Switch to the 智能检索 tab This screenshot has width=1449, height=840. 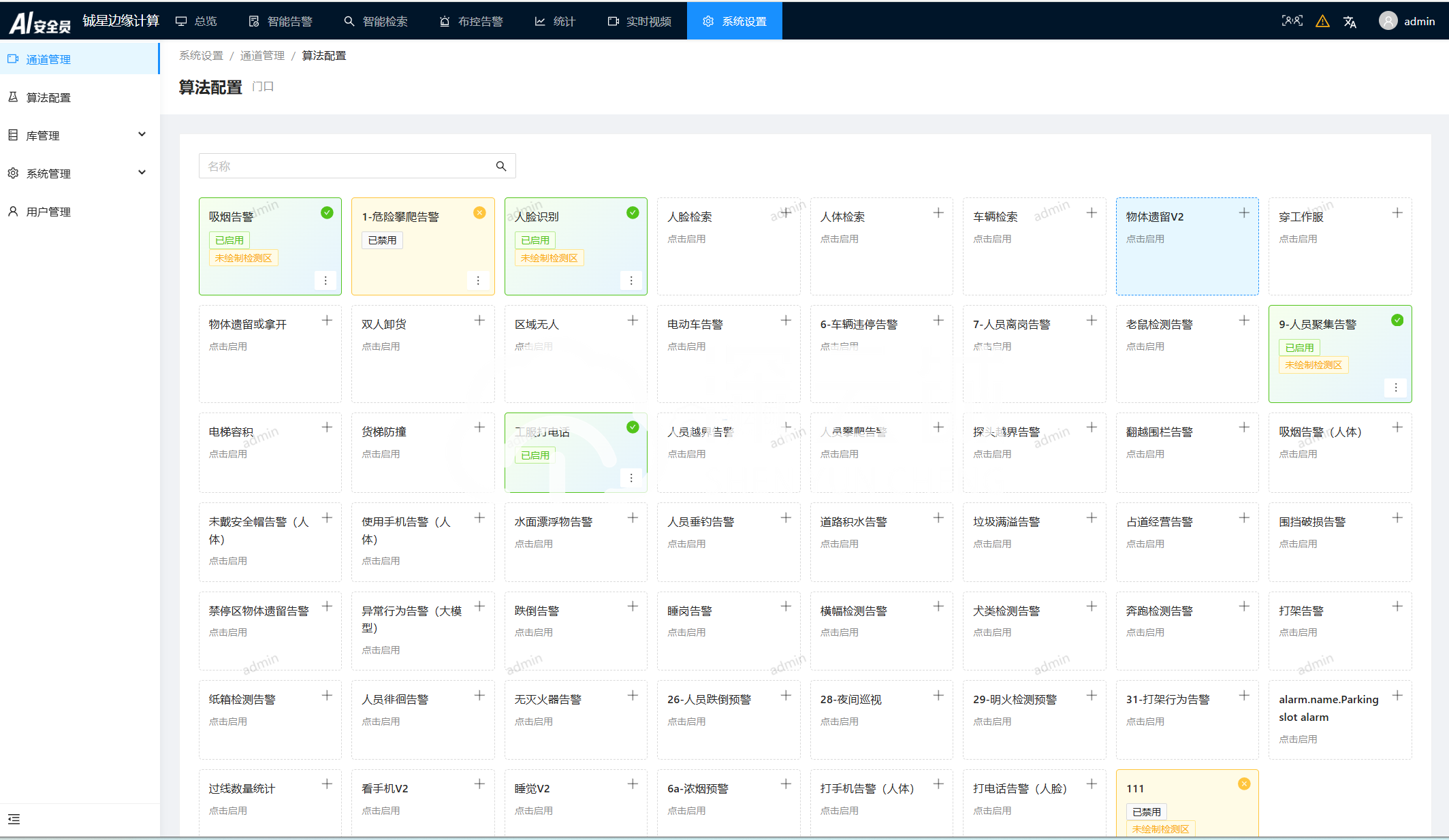coord(376,21)
